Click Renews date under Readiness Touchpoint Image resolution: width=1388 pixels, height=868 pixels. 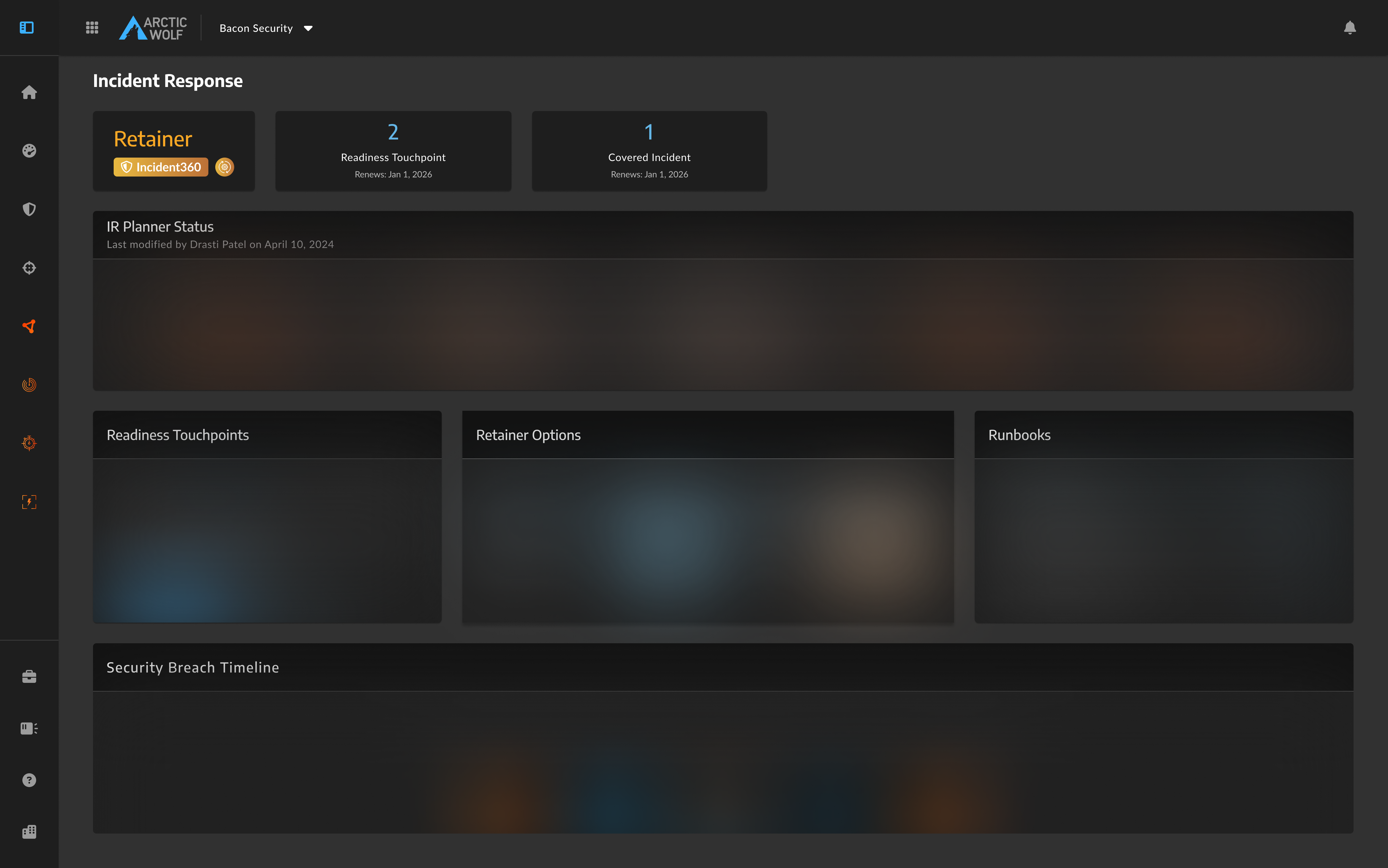tap(393, 175)
